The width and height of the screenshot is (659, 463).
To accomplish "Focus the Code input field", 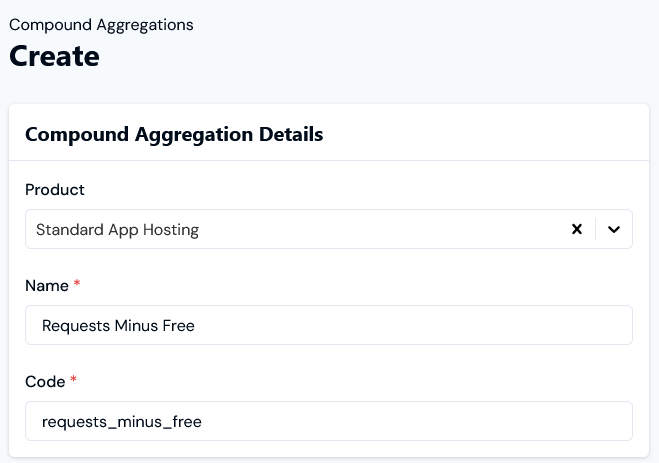I will click(329, 421).
